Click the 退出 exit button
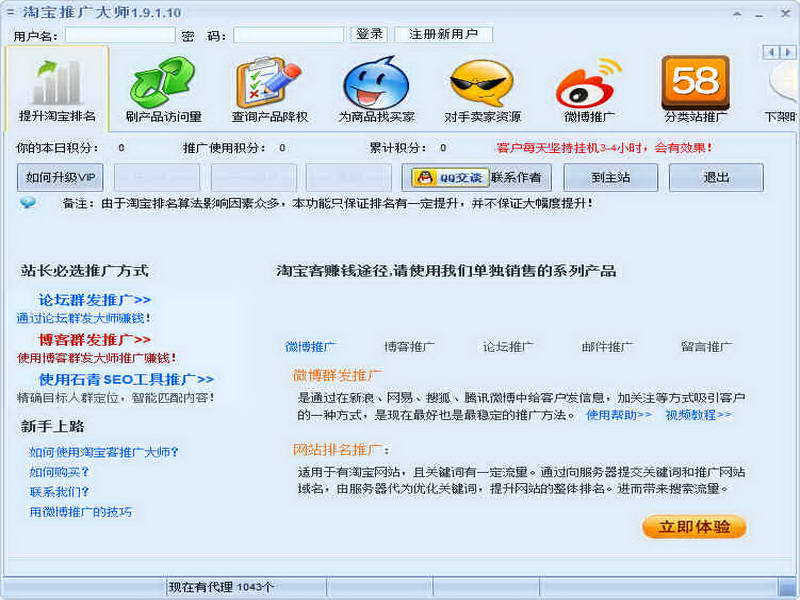800x600 pixels. [716, 178]
